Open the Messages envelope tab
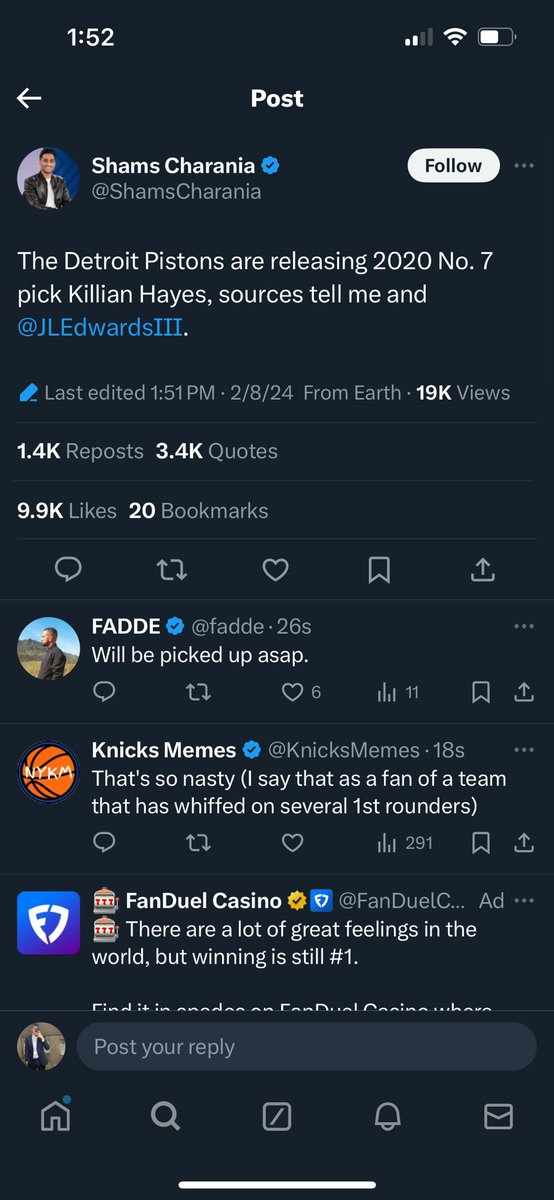Screen dimensions: 554x1200 pos(498,1116)
